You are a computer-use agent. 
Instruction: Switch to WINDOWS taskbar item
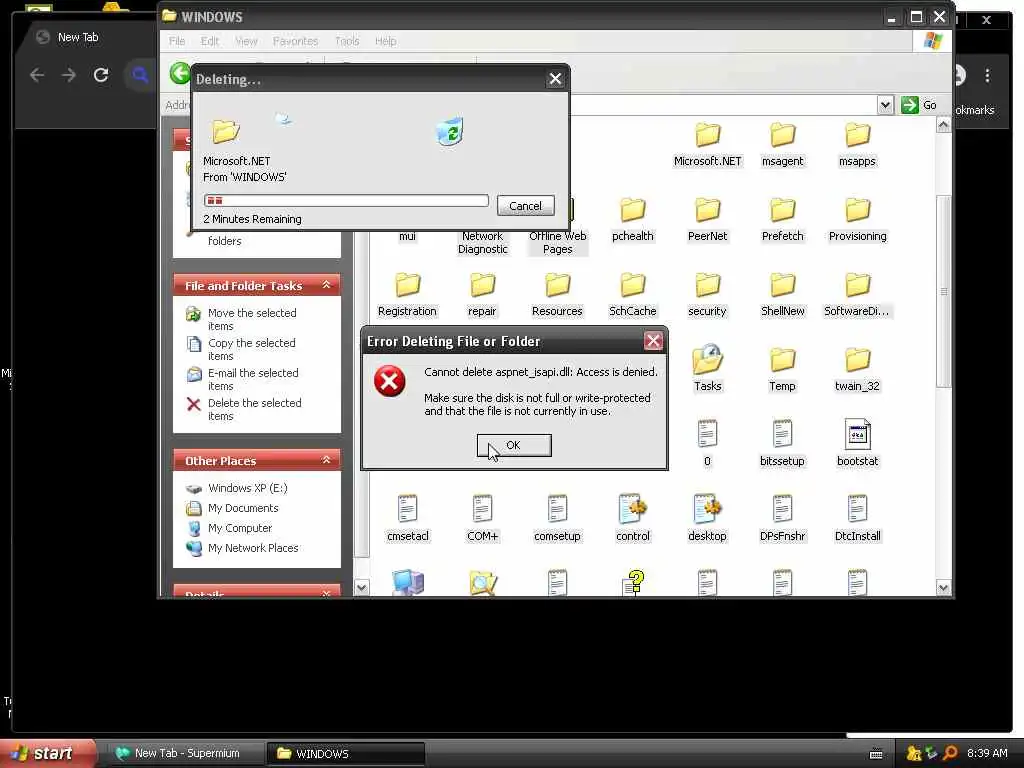[x=345, y=754]
